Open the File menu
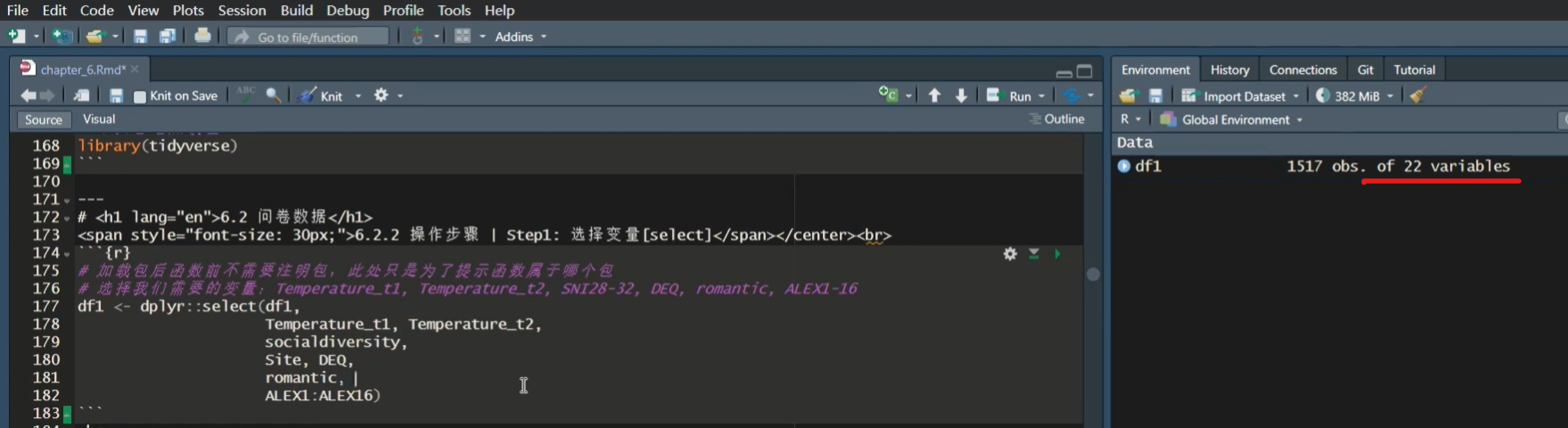1568x428 pixels. tap(18, 10)
